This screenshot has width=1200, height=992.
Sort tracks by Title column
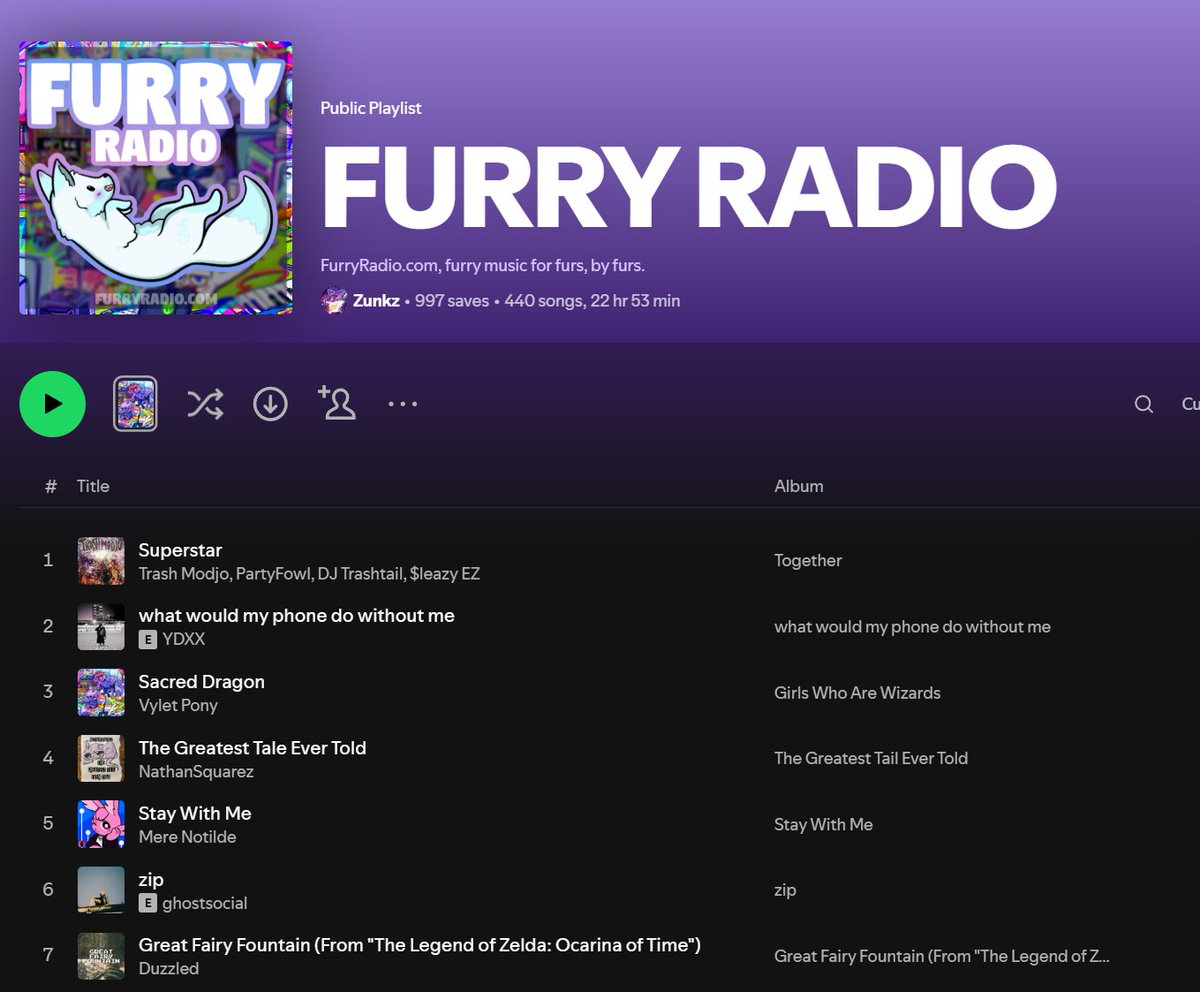click(x=93, y=486)
